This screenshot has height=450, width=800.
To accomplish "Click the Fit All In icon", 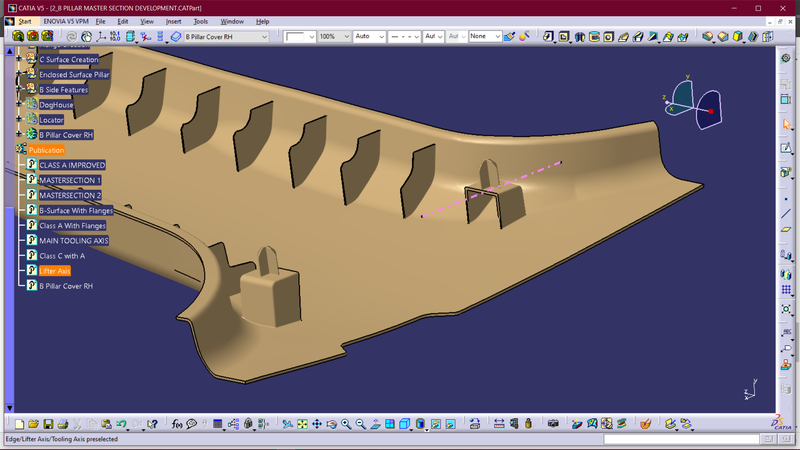I will click(302, 424).
